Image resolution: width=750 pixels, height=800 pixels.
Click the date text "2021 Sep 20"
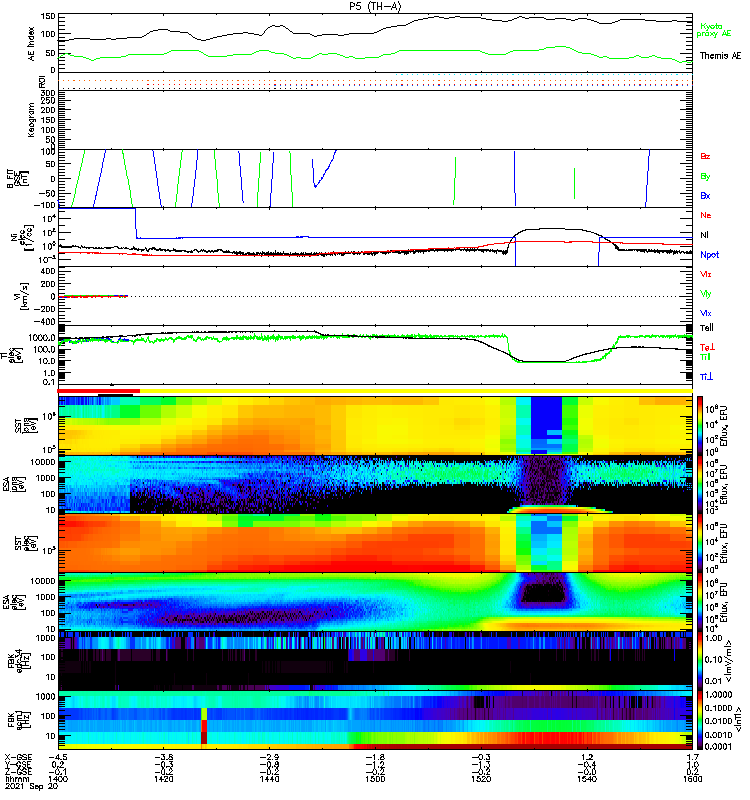(x=32, y=787)
